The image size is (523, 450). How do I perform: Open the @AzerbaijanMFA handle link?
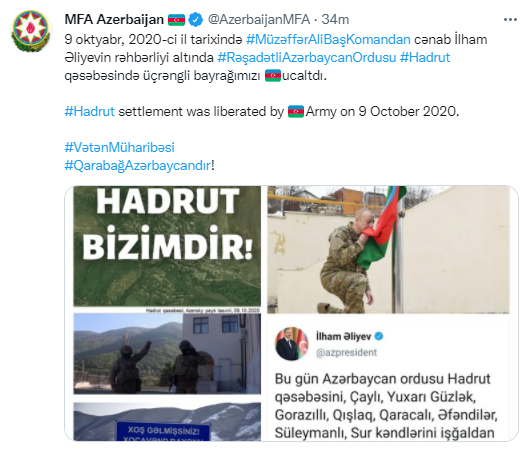coord(259,20)
